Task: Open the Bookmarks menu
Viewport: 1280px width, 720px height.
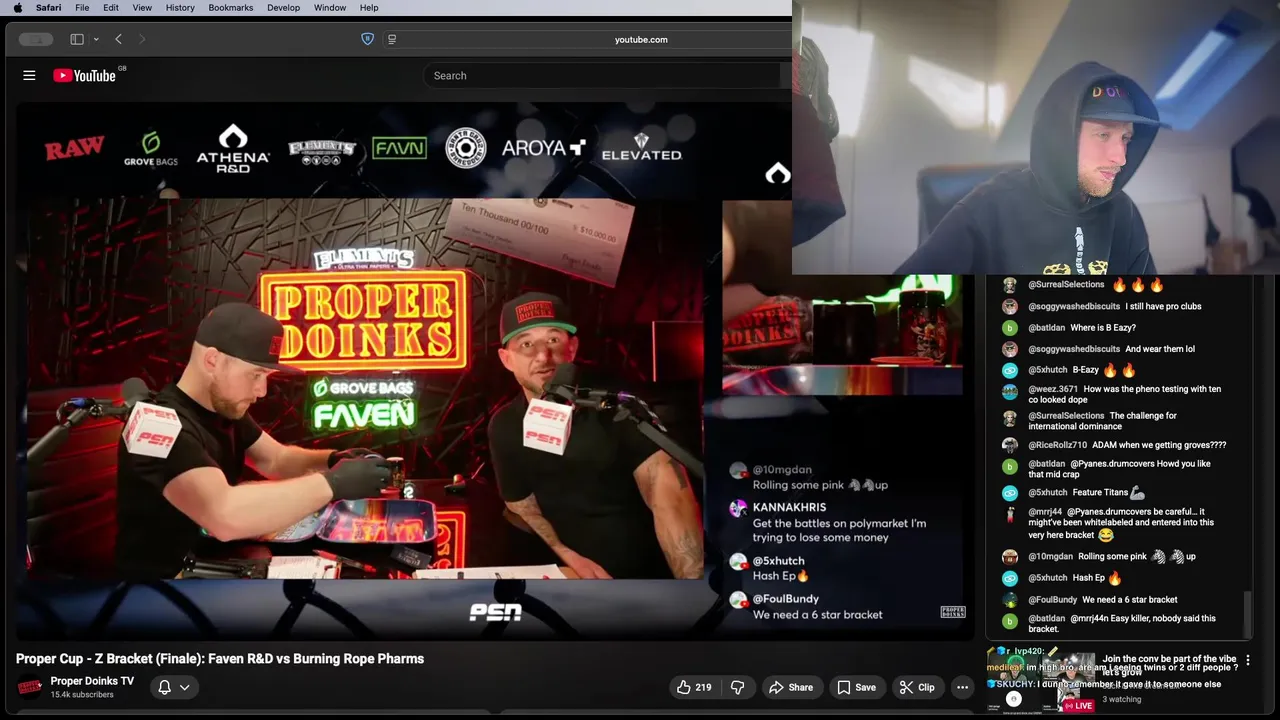Action: [x=230, y=7]
